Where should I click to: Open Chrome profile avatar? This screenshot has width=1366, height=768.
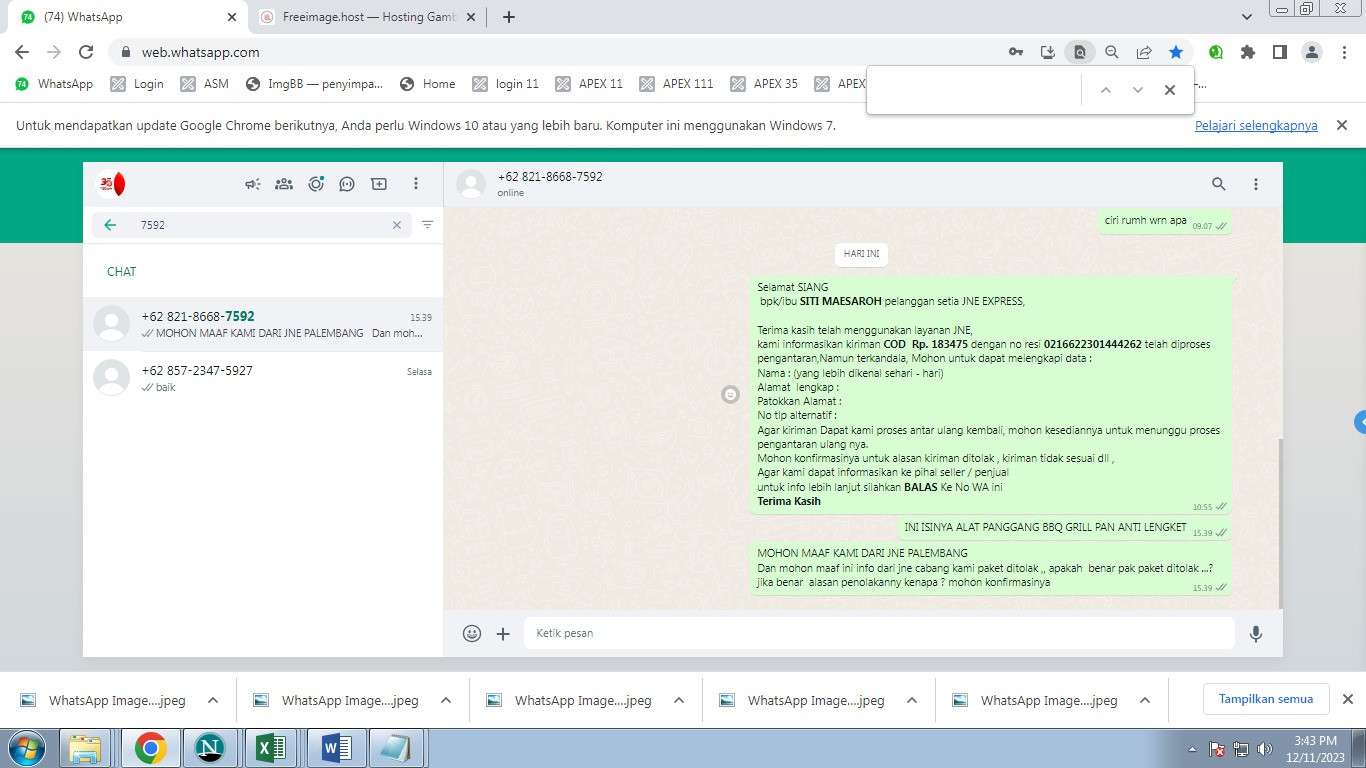click(x=1313, y=52)
